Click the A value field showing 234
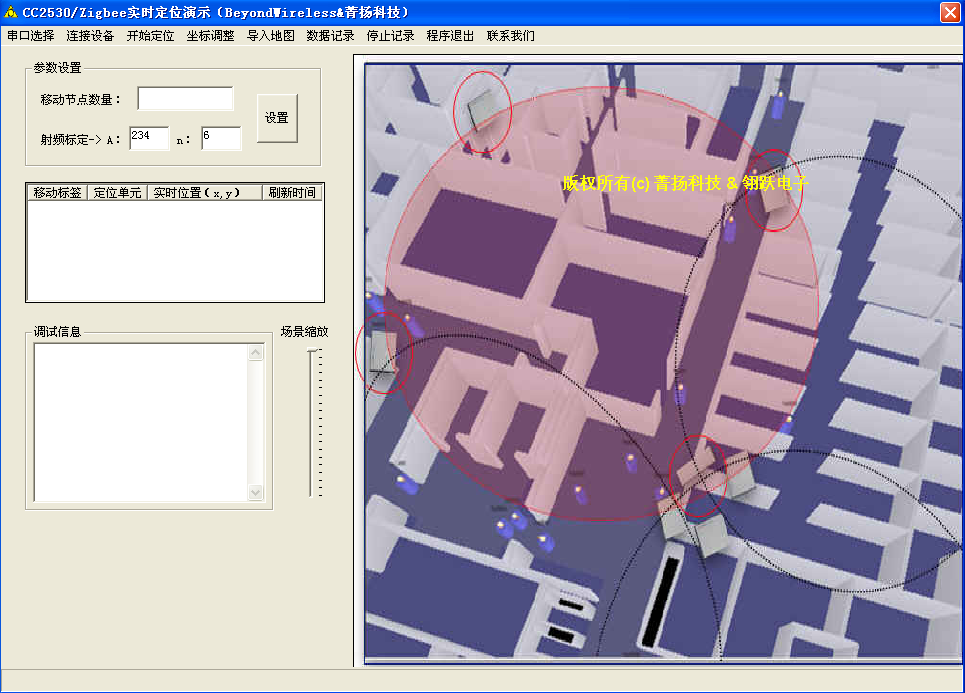This screenshot has height=693, width=965. 149,138
